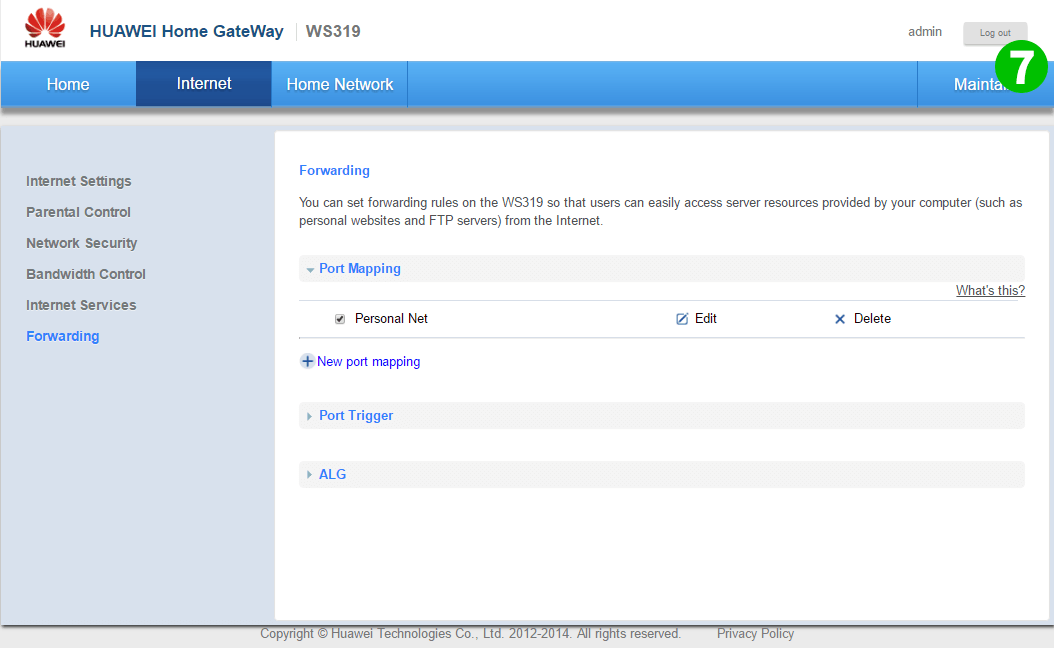
Task: Click the admin username text
Action: pos(924,32)
